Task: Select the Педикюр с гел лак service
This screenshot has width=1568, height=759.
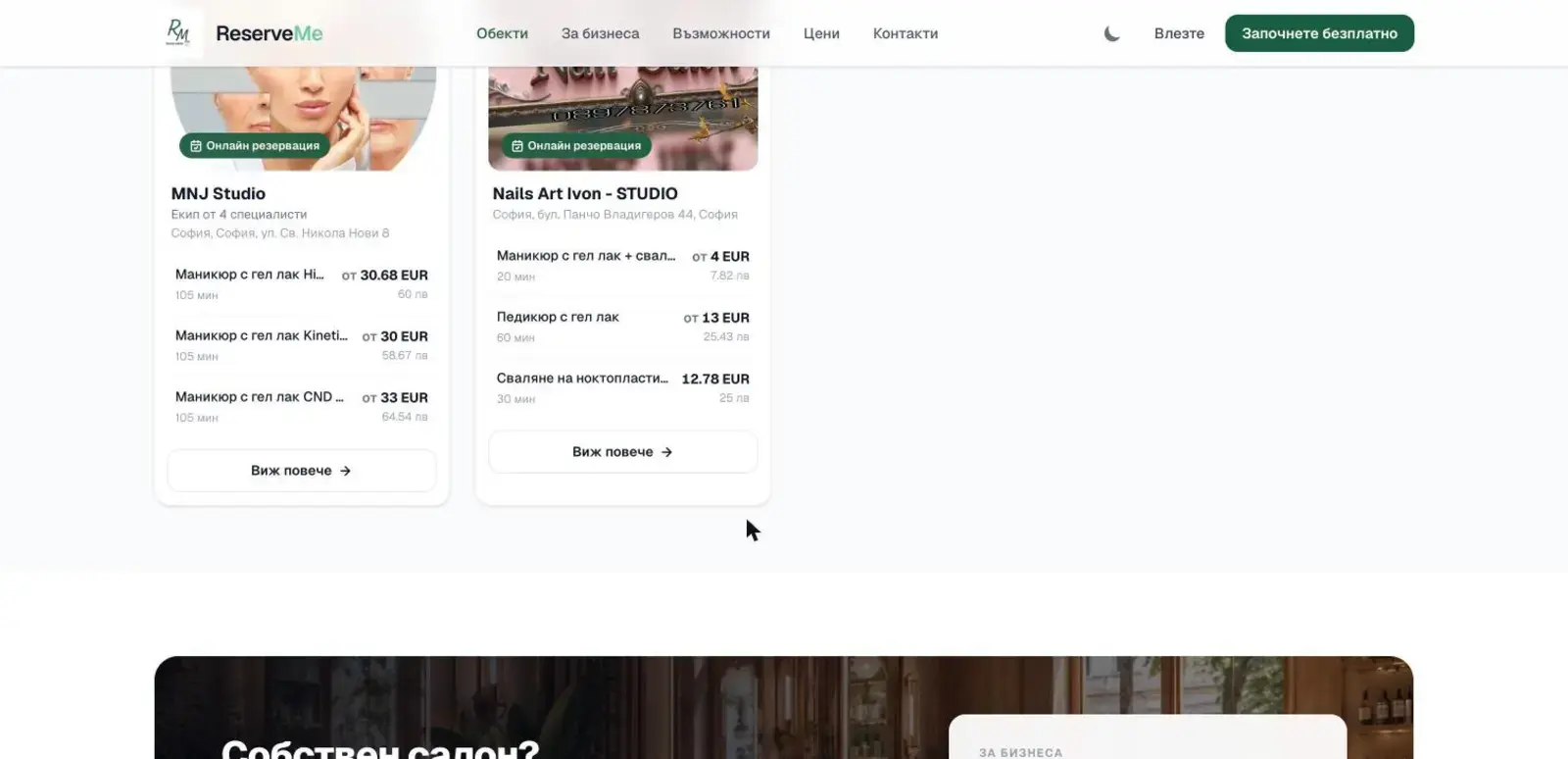Action: [623, 327]
